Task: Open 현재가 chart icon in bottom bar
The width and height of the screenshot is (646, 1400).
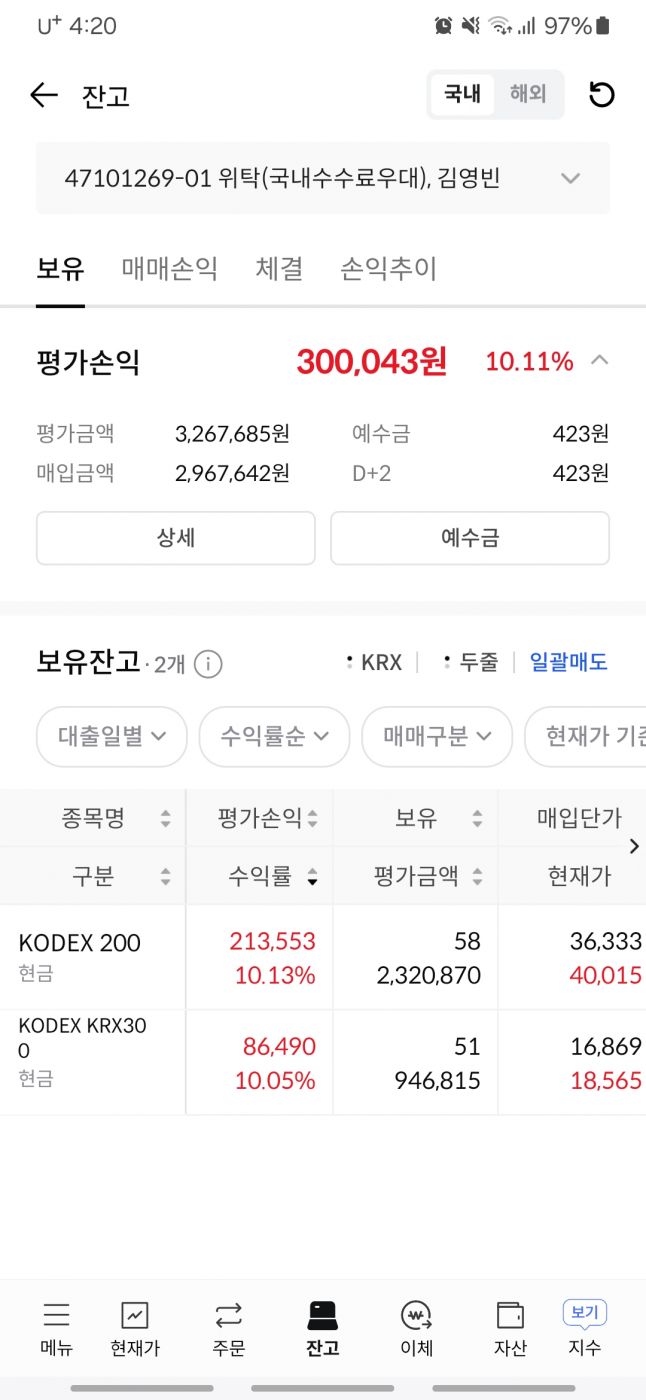Action: 135,1315
